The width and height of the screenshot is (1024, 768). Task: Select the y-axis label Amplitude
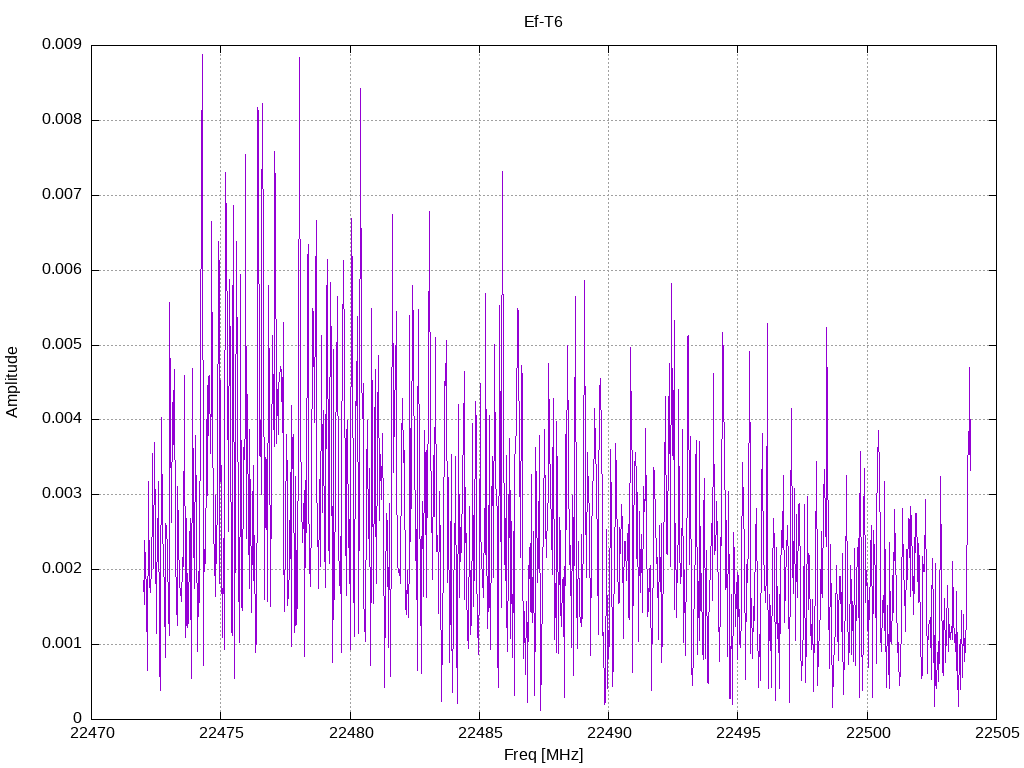coord(12,382)
